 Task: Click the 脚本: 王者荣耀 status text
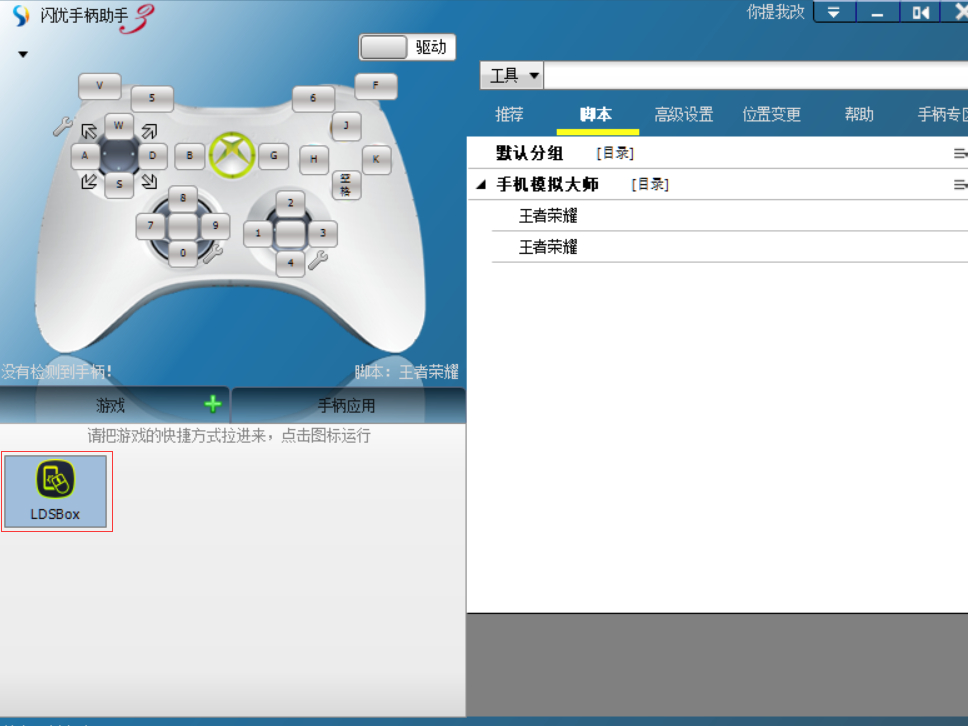click(x=406, y=372)
